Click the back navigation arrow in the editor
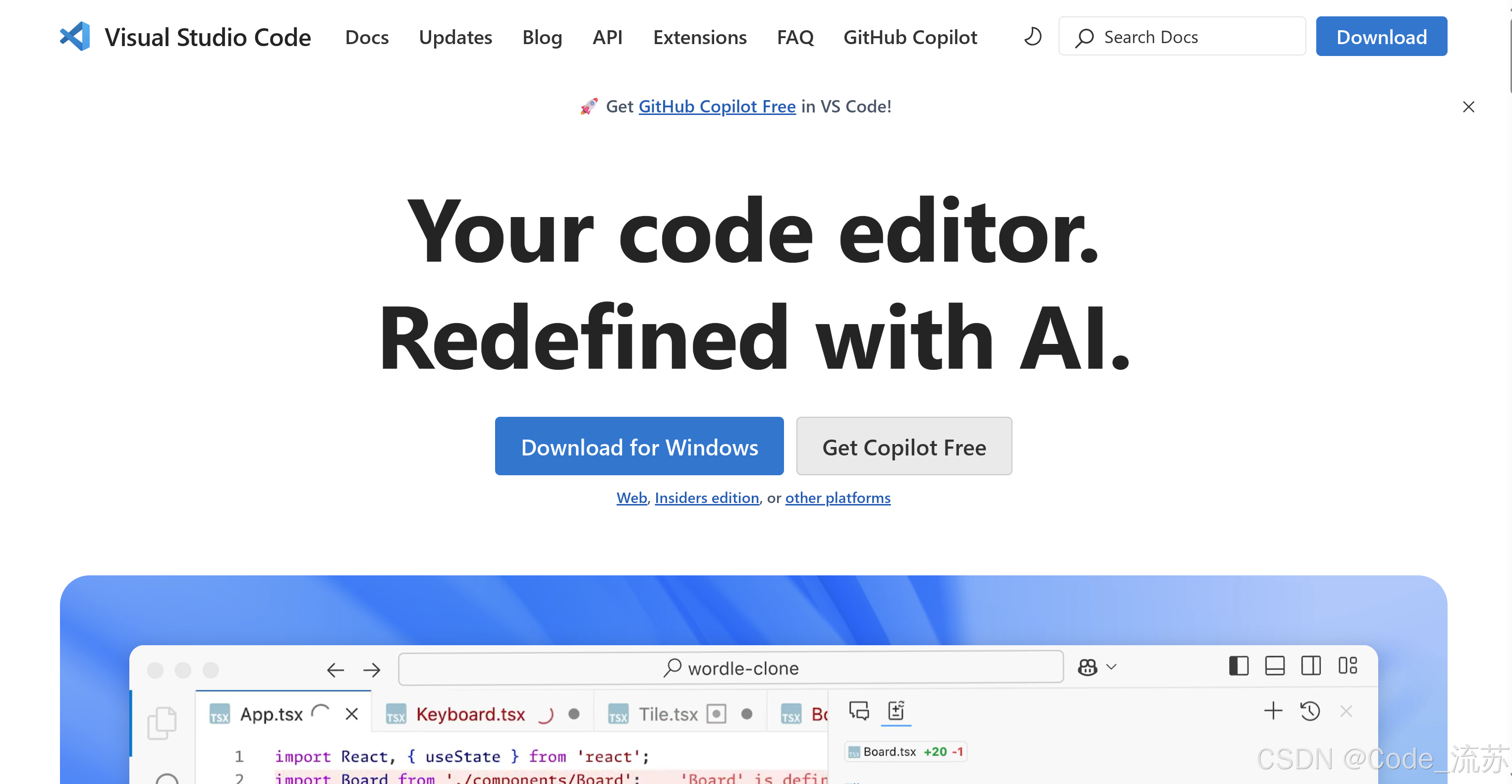Viewport: 1512px width, 784px height. coord(335,670)
